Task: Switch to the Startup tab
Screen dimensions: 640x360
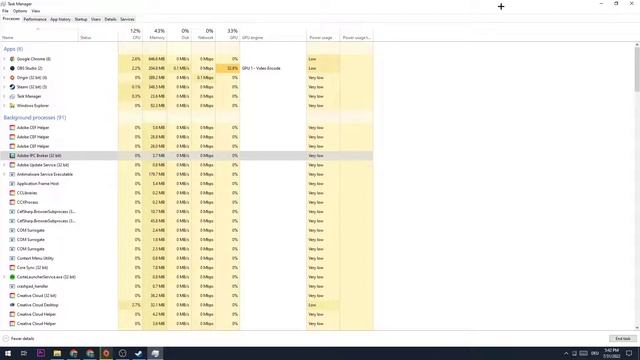Action: coord(81,19)
